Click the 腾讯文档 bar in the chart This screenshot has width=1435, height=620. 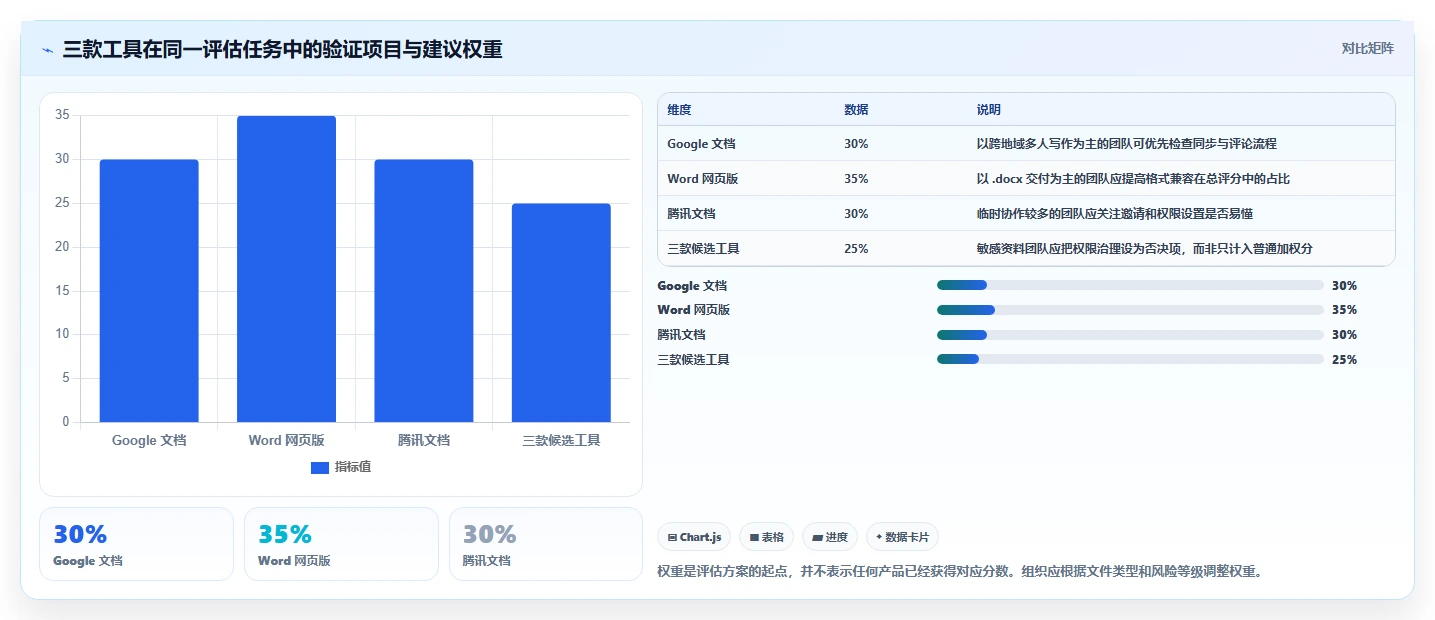click(x=424, y=291)
